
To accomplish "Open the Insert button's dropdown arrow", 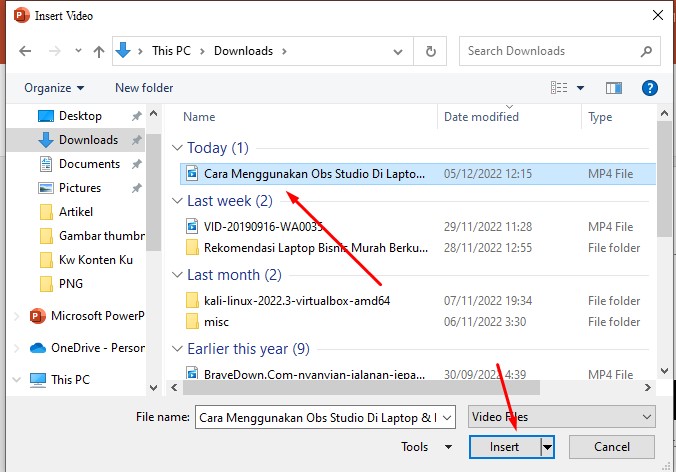I will [x=547, y=447].
